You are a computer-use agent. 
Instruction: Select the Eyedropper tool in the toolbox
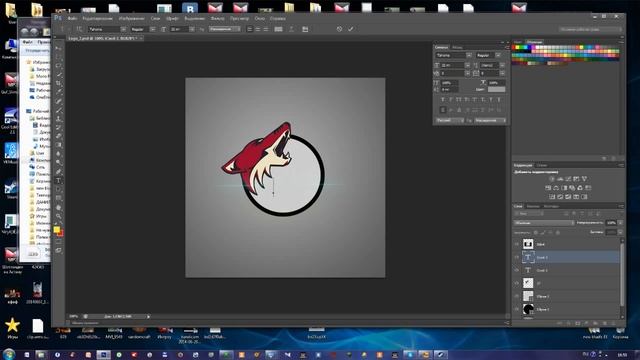pos(59,92)
